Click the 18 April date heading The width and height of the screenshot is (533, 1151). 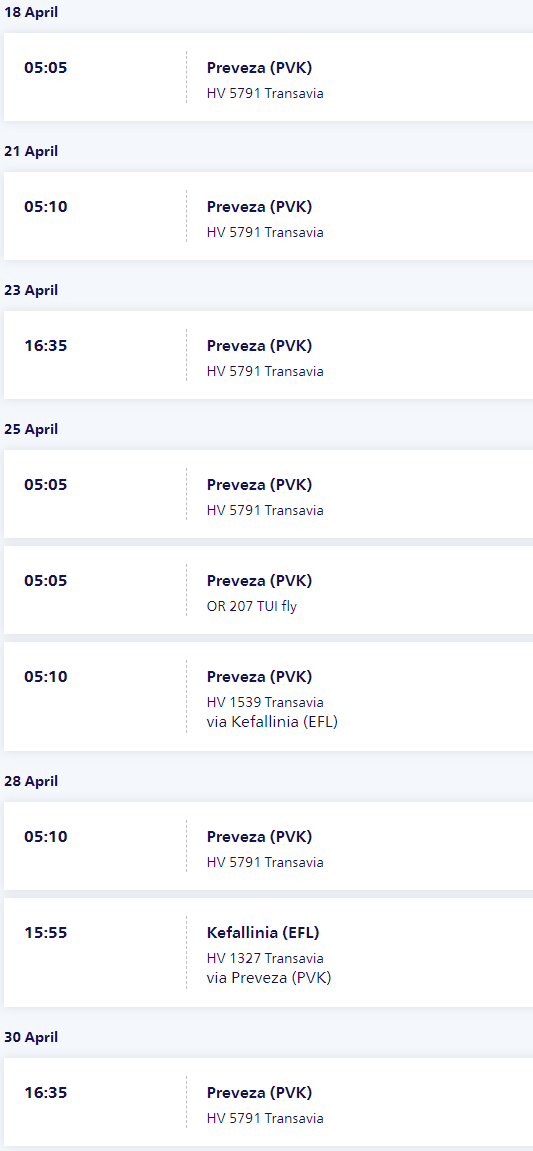[31, 12]
